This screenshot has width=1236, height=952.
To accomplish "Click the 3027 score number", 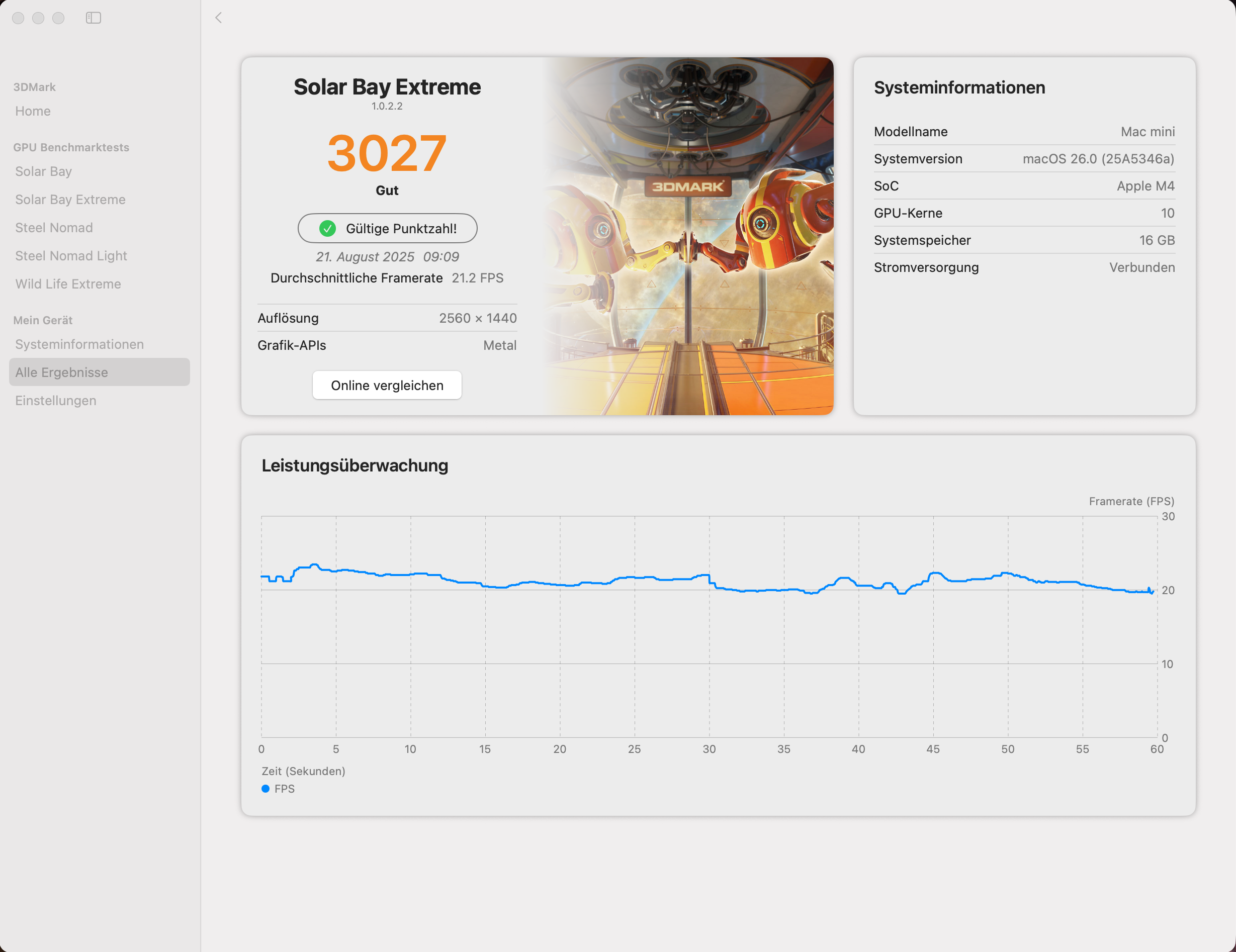I will coord(387,153).
